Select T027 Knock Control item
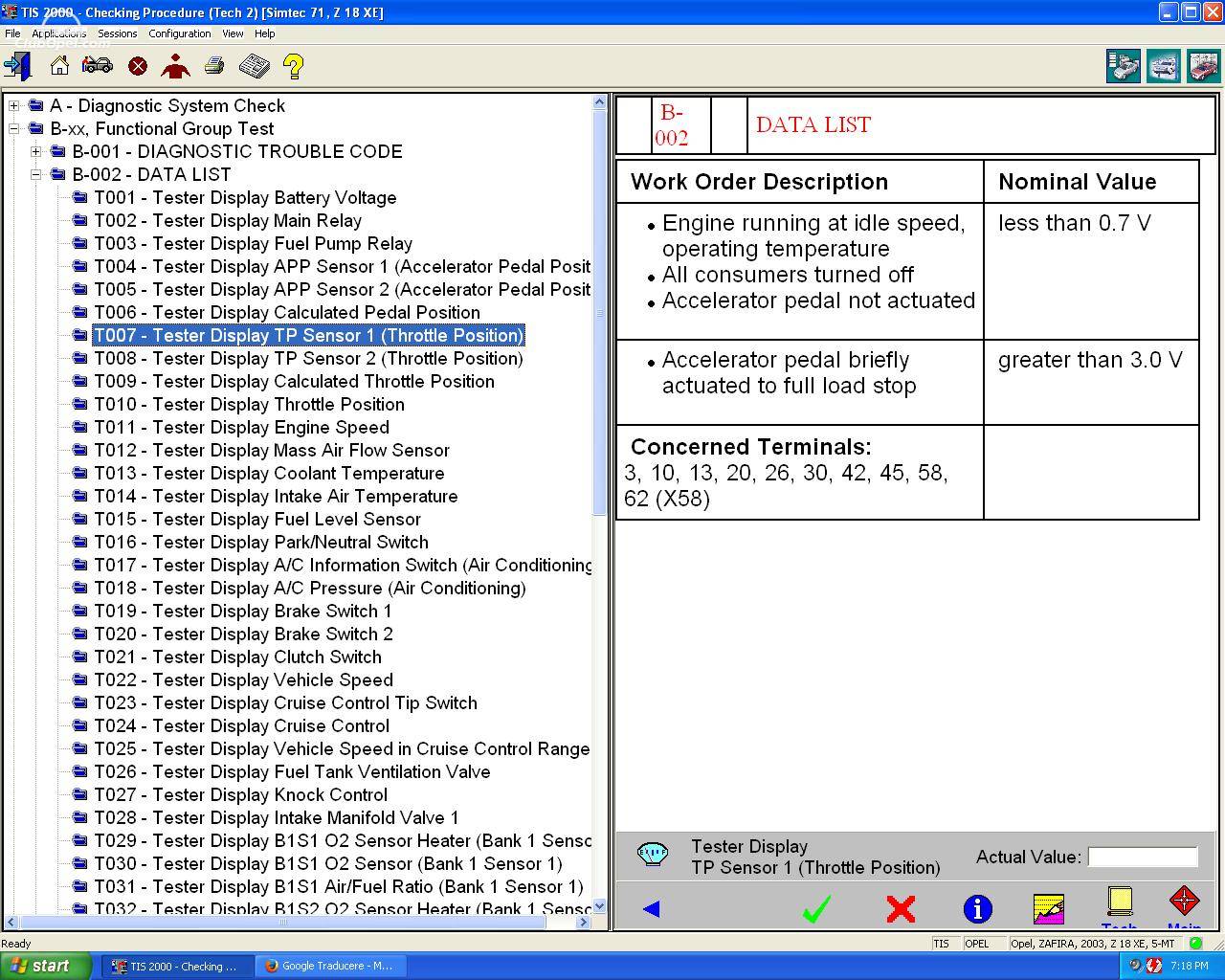This screenshot has height=980, width=1225. point(240,794)
